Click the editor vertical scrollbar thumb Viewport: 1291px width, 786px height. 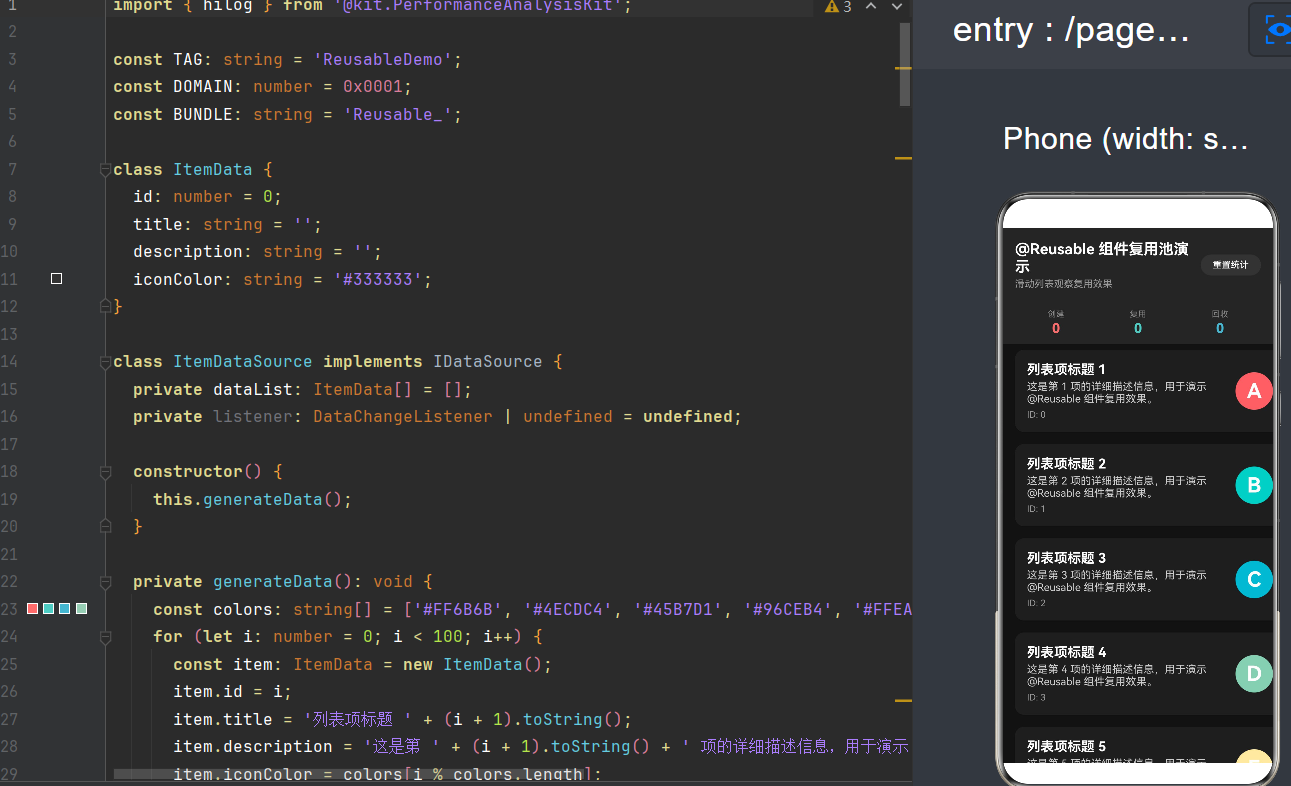(x=905, y=64)
